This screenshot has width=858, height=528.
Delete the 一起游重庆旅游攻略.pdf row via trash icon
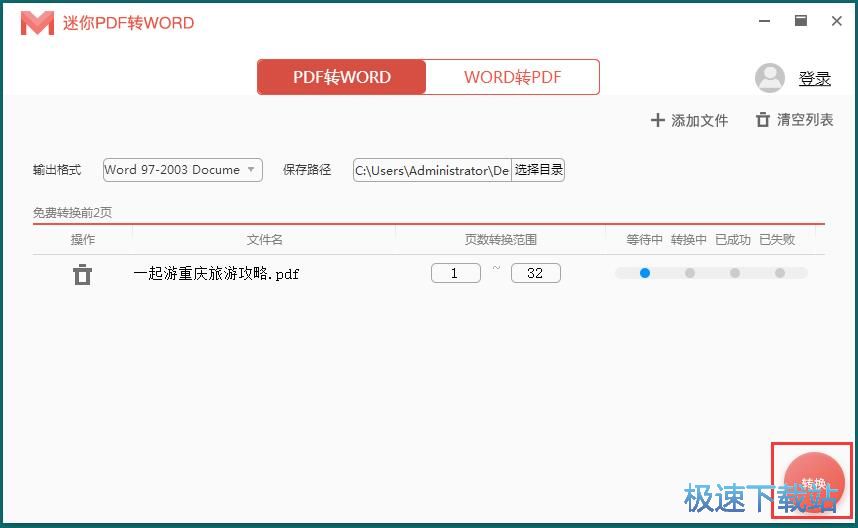coord(83,274)
